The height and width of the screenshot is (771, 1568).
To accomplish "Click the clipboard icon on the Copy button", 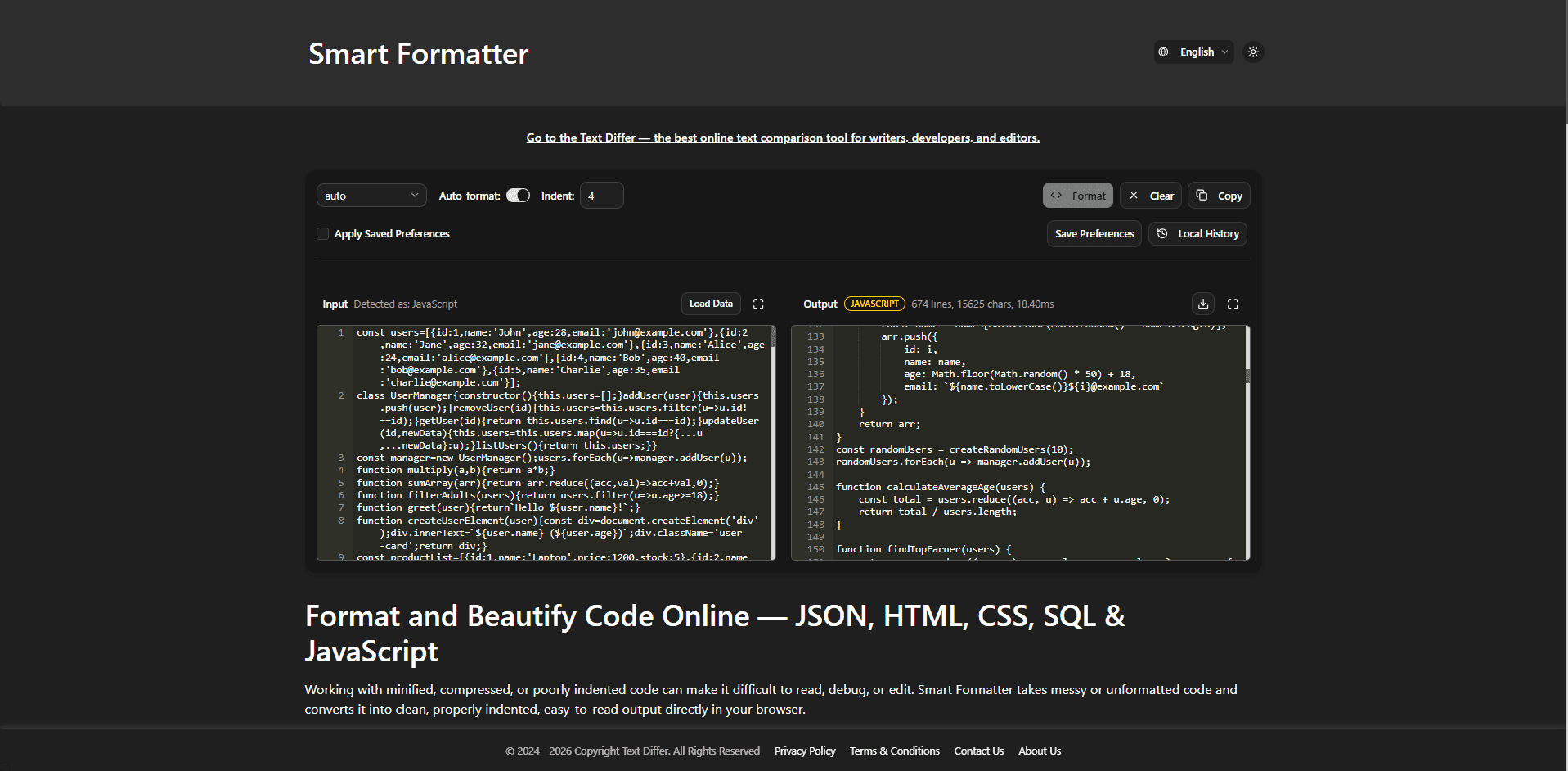I will click(1202, 195).
